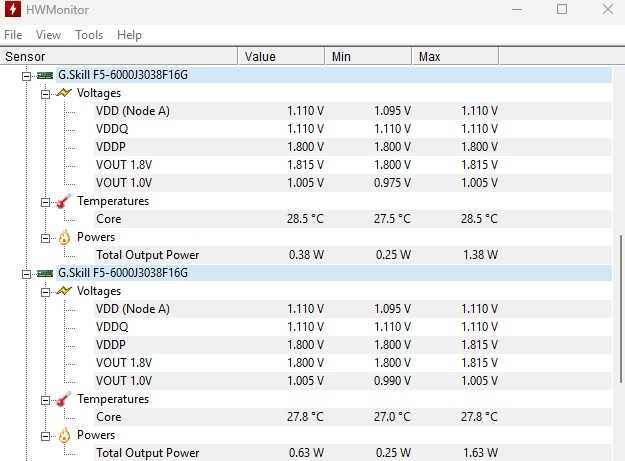Open the Tools menu
The image size is (625, 461).
pyautogui.click(x=89, y=35)
